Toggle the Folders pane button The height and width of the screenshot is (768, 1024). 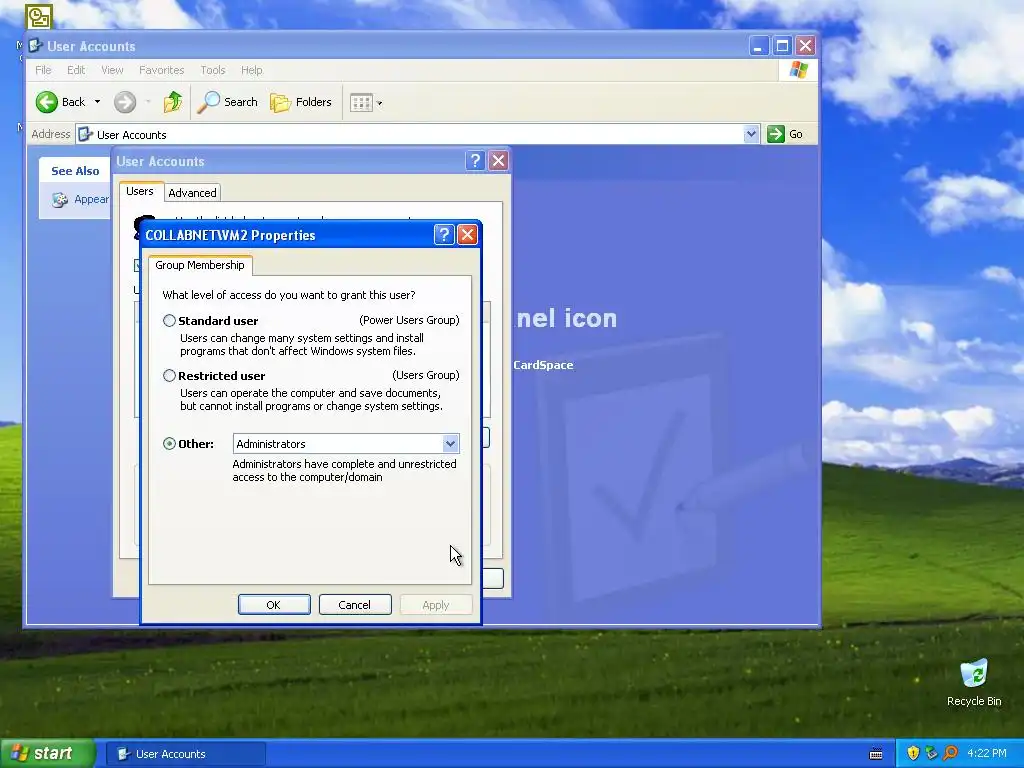coord(301,102)
